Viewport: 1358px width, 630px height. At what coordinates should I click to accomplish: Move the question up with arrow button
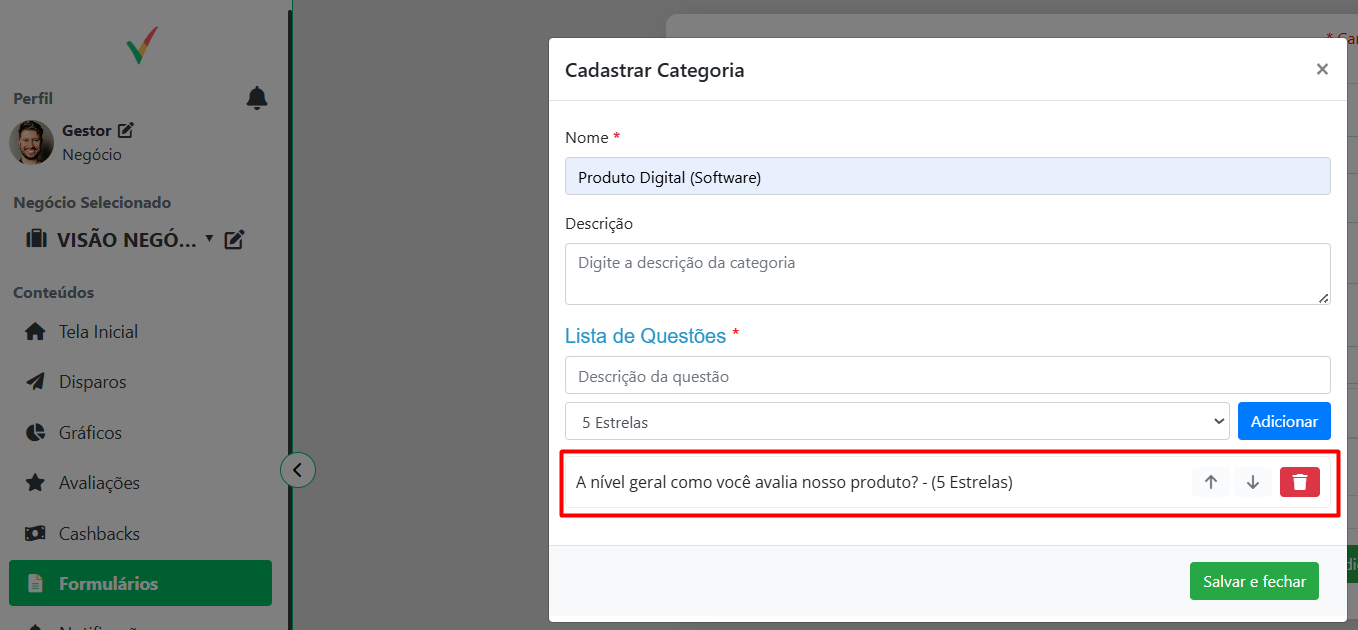[1210, 482]
